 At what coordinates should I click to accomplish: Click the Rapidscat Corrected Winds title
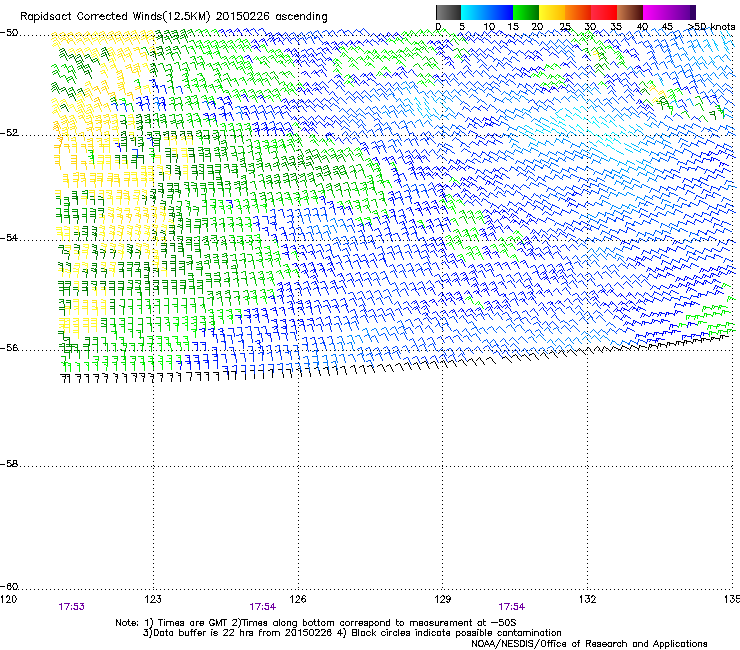174,17
